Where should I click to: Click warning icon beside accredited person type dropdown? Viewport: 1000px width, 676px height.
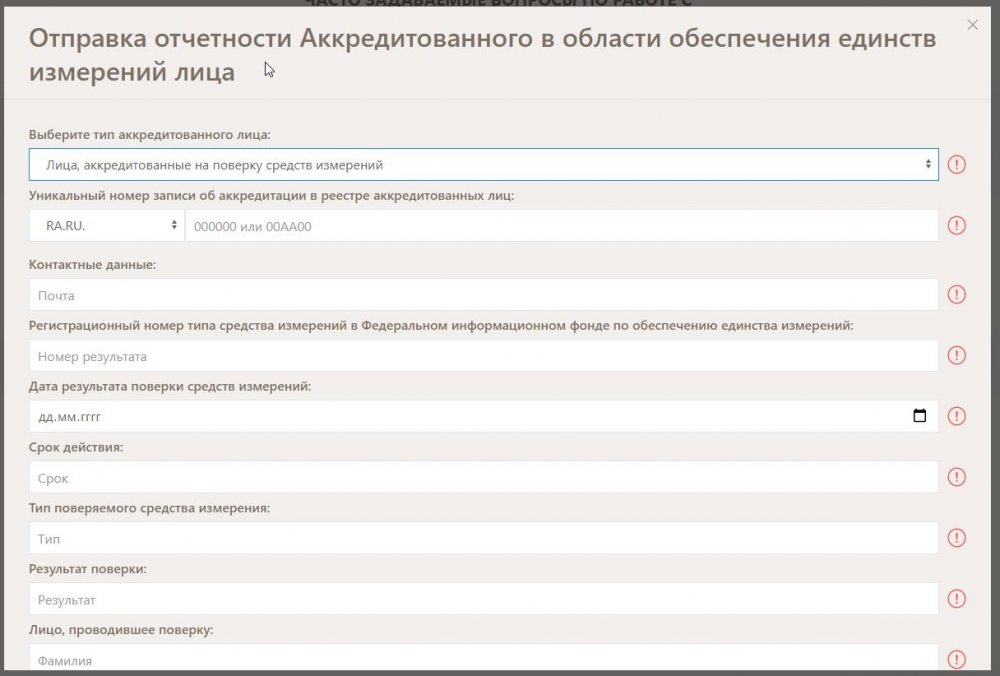[957, 165]
